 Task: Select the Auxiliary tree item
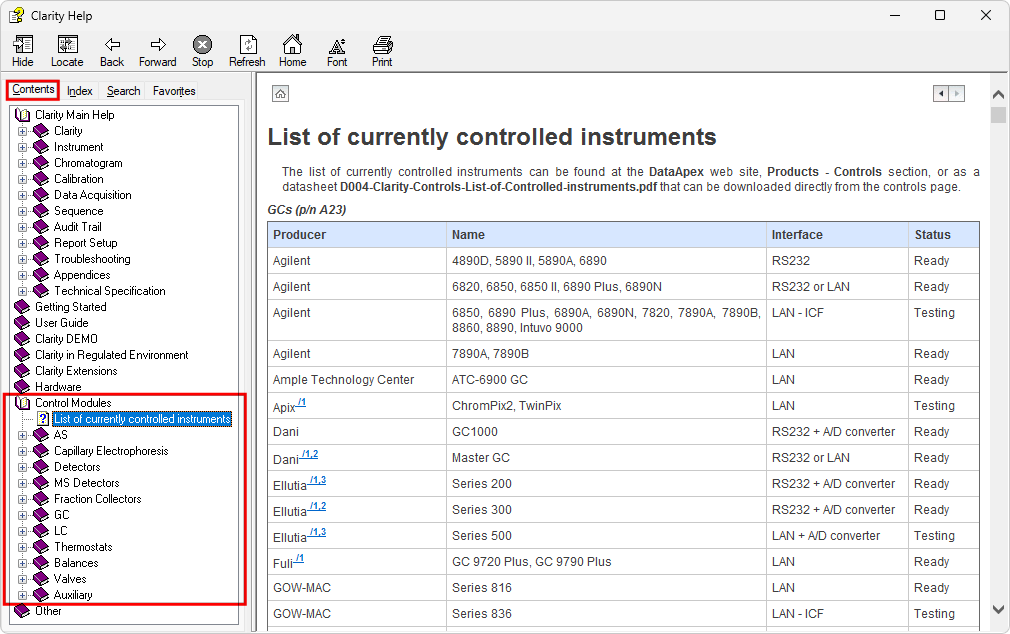(73, 595)
